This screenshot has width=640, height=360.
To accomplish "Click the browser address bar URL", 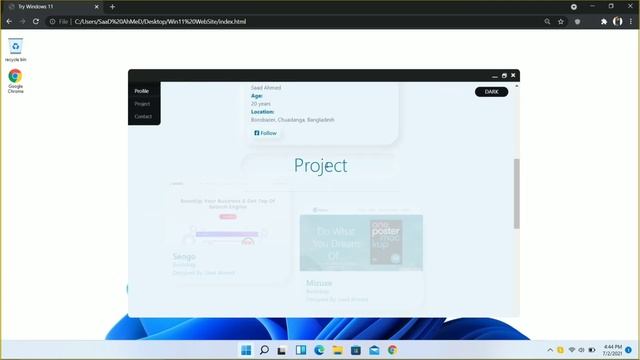I will (x=160, y=21).
